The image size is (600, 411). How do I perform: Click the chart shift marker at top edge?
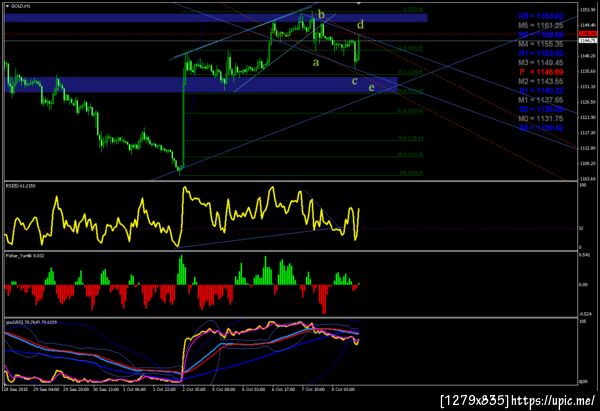click(x=359, y=3)
